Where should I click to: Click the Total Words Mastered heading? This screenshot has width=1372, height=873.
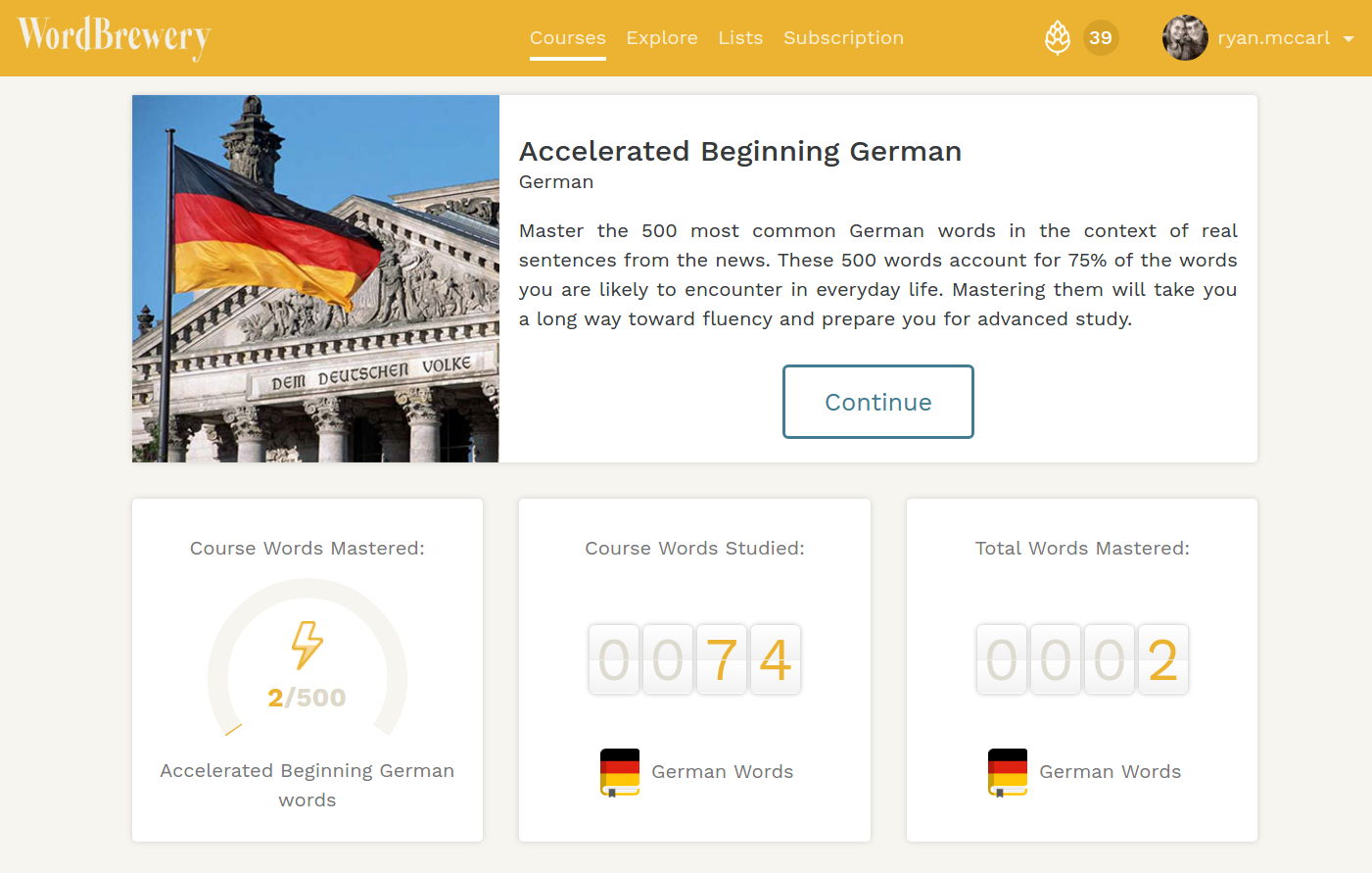1082,549
